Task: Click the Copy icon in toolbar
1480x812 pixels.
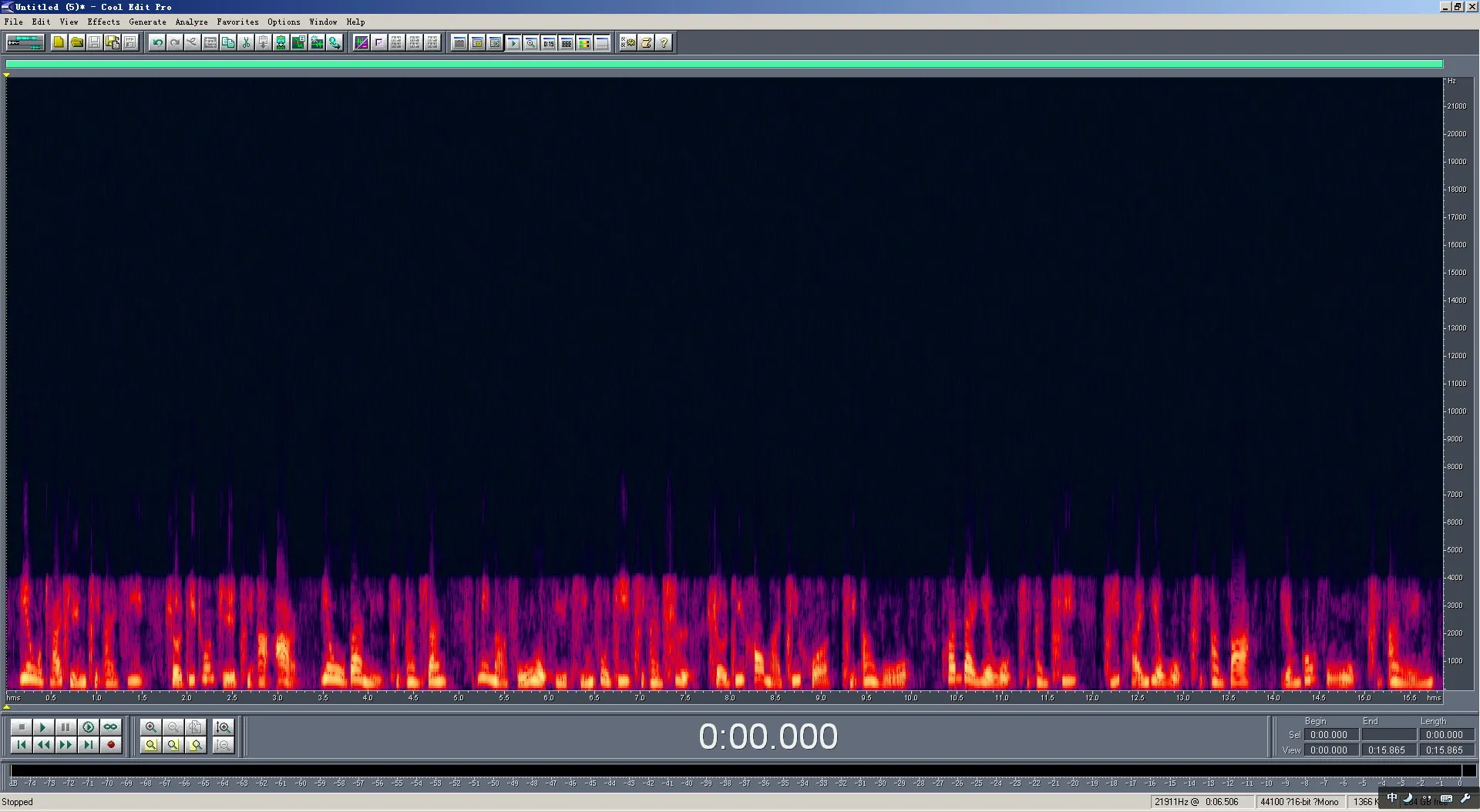Action: click(228, 42)
